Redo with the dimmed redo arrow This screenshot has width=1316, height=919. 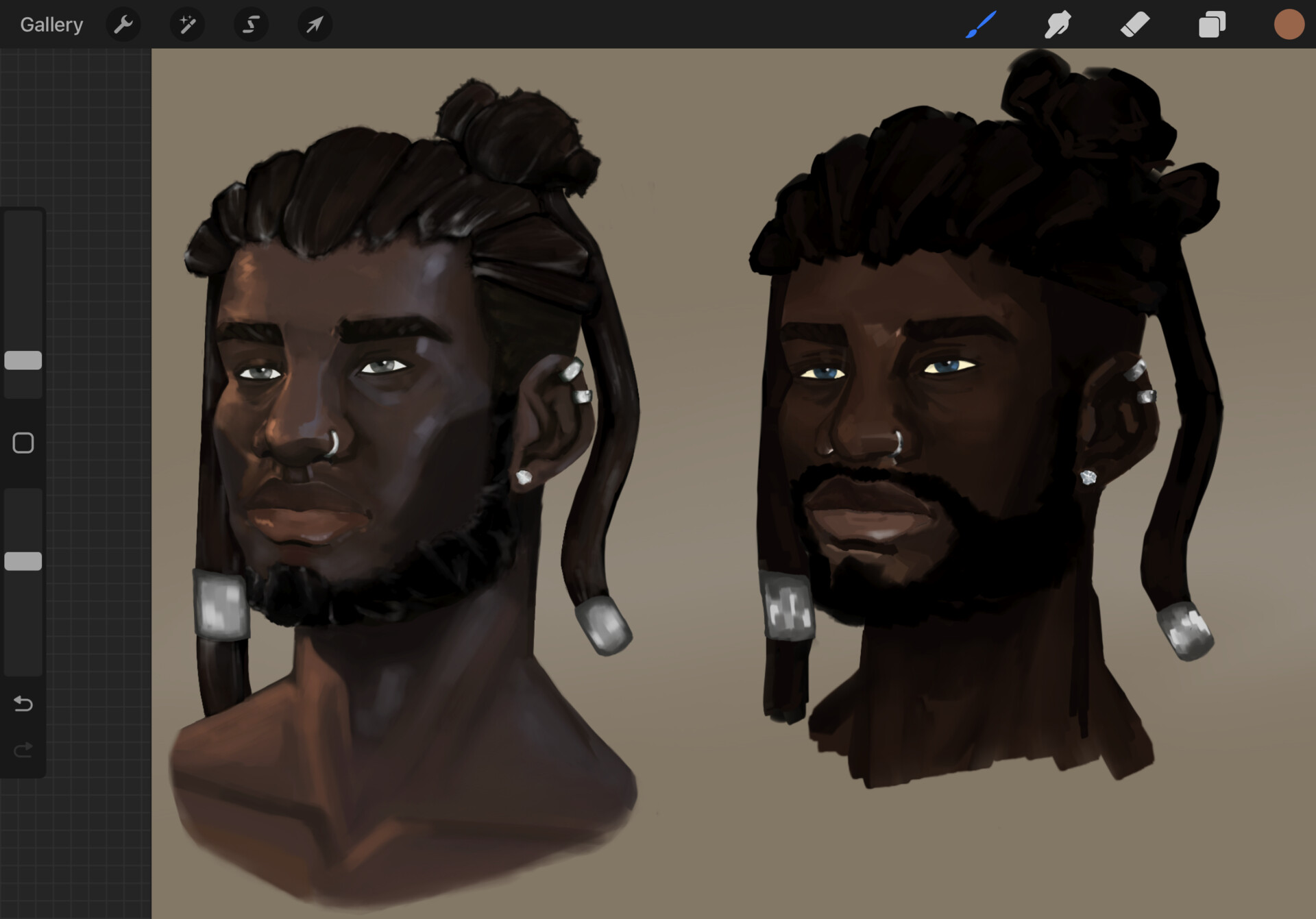[x=23, y=750]
